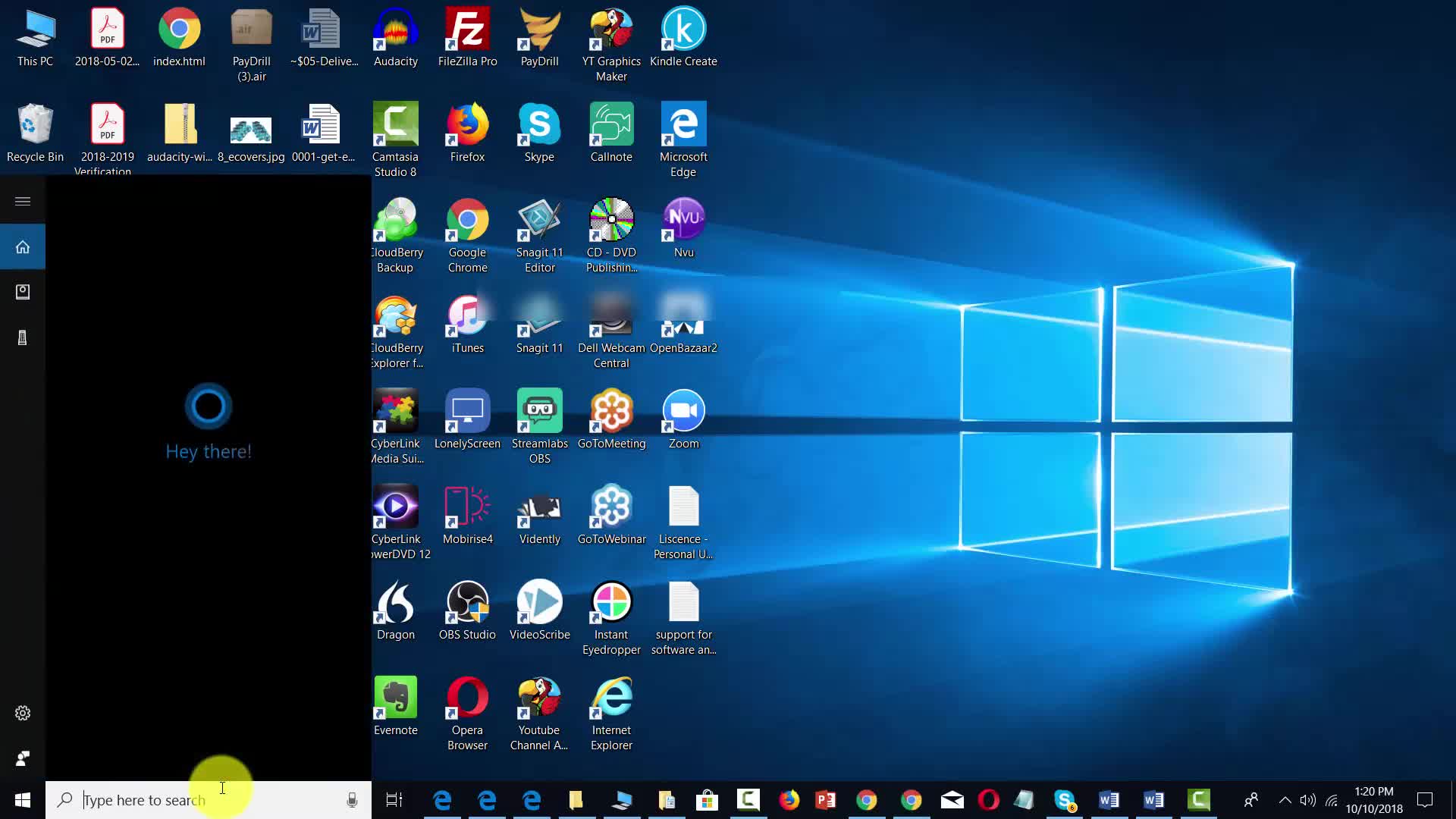Open People icon in system tray
The image size is (1456, 819).
pyautogui.click(x=1251, y=800)
